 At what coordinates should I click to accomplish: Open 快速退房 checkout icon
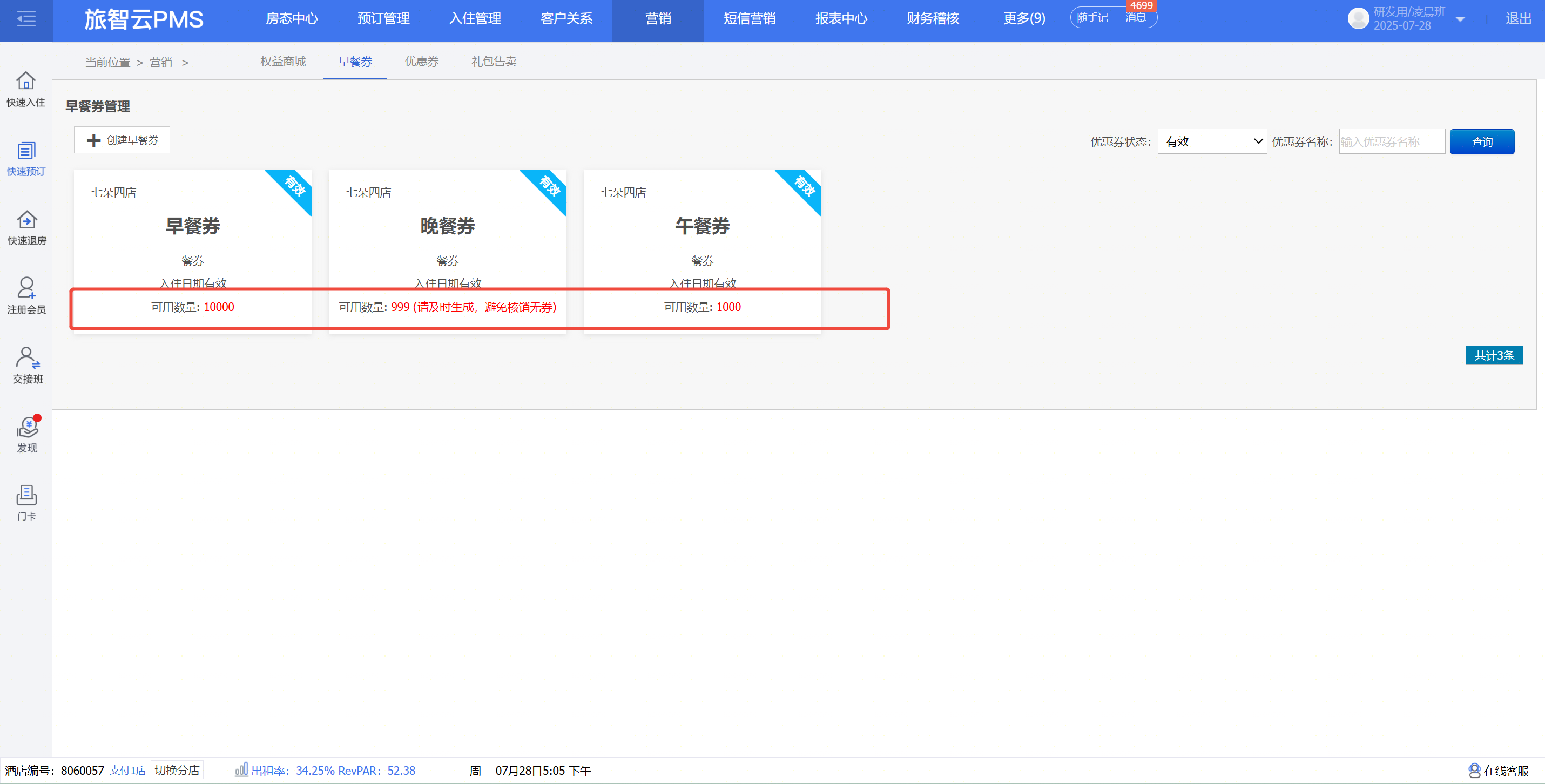tap(26, 220)
